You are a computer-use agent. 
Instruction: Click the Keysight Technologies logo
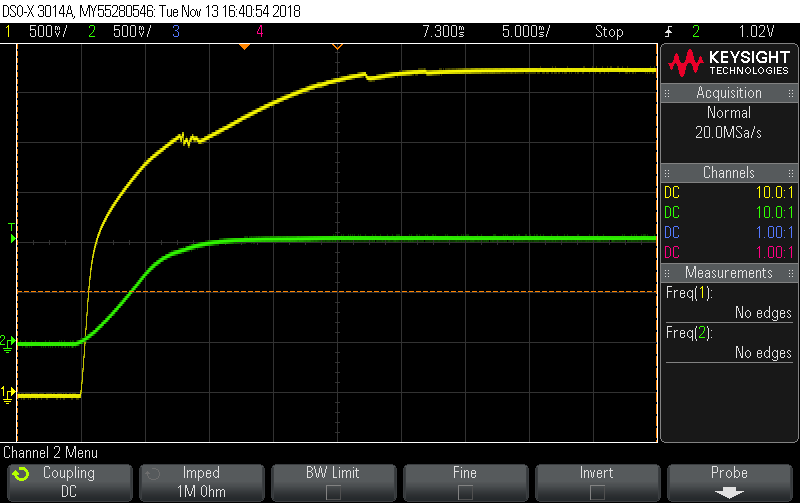point(729,63)
